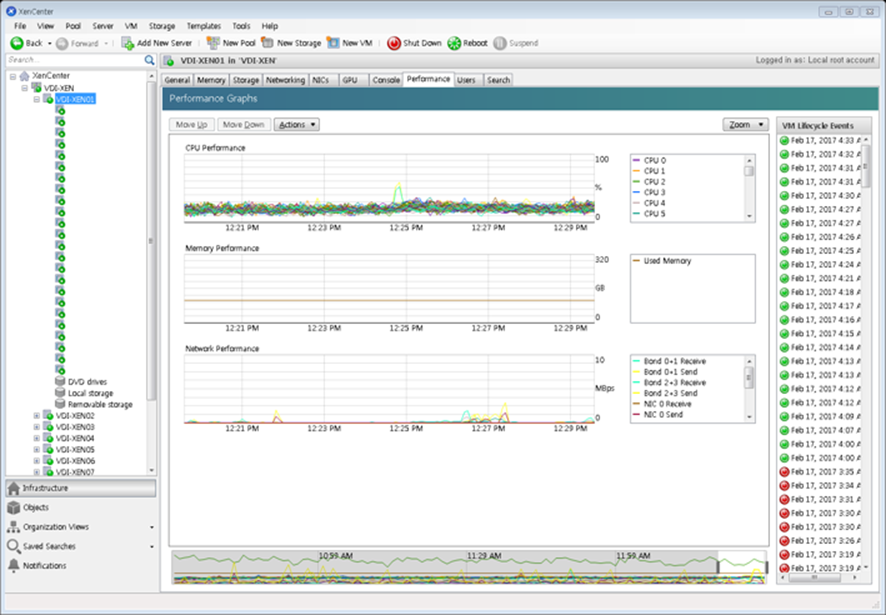The height and width of the screenshot is (615, 886).
Task: Open Organization Views dropdown arrow
Action: click(x=151, y=527)
